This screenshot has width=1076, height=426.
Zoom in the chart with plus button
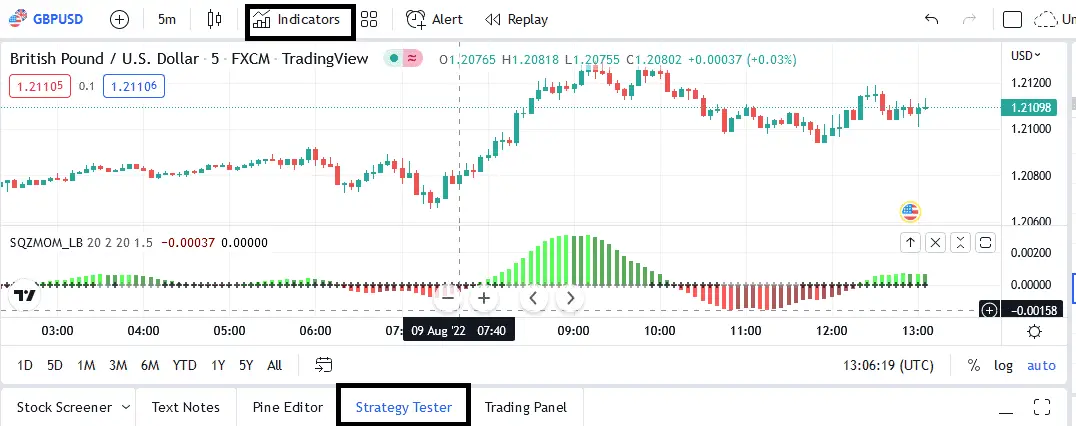pyautogui.click(x=484, y=298)
